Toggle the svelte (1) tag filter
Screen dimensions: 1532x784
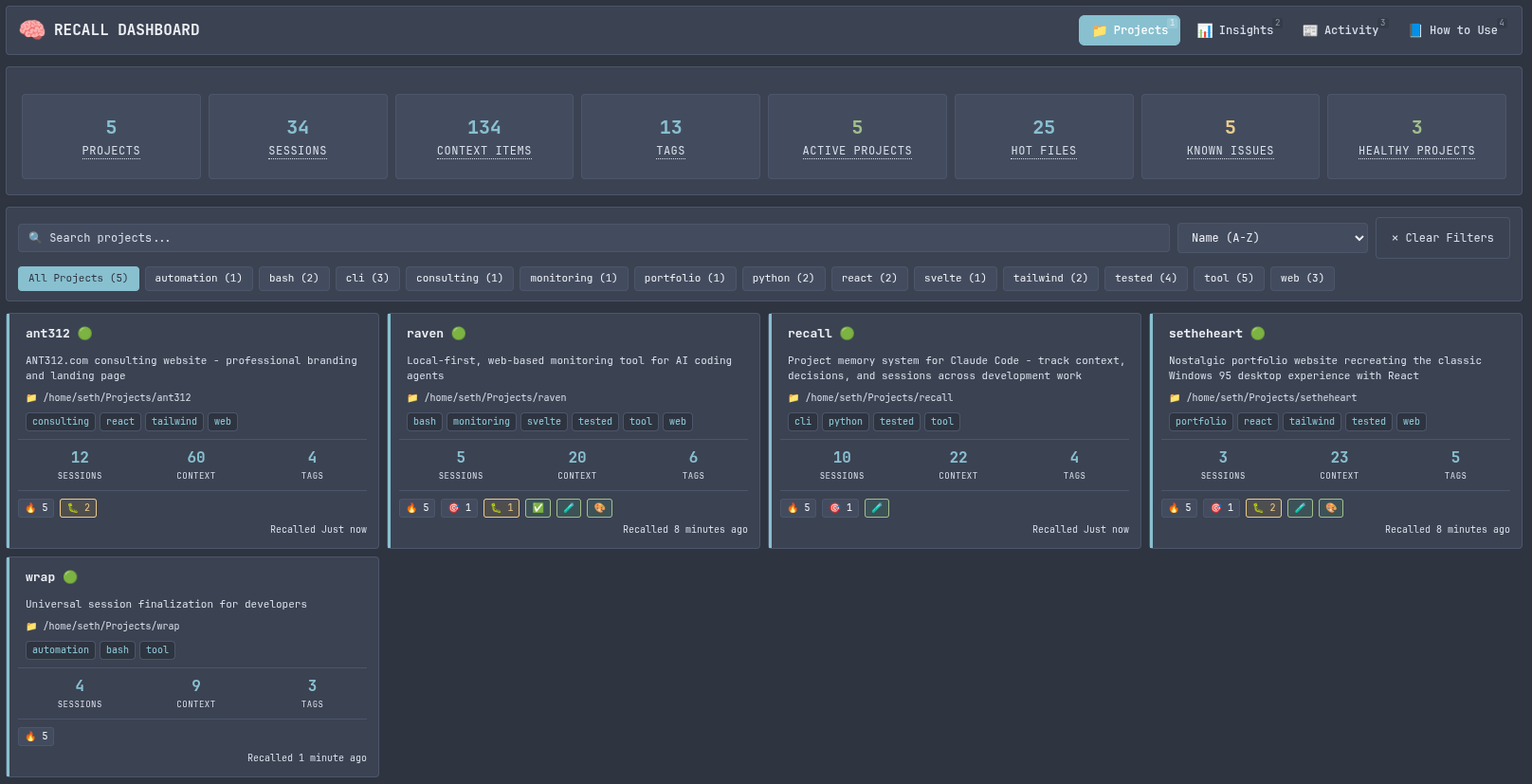pos(955,279)
